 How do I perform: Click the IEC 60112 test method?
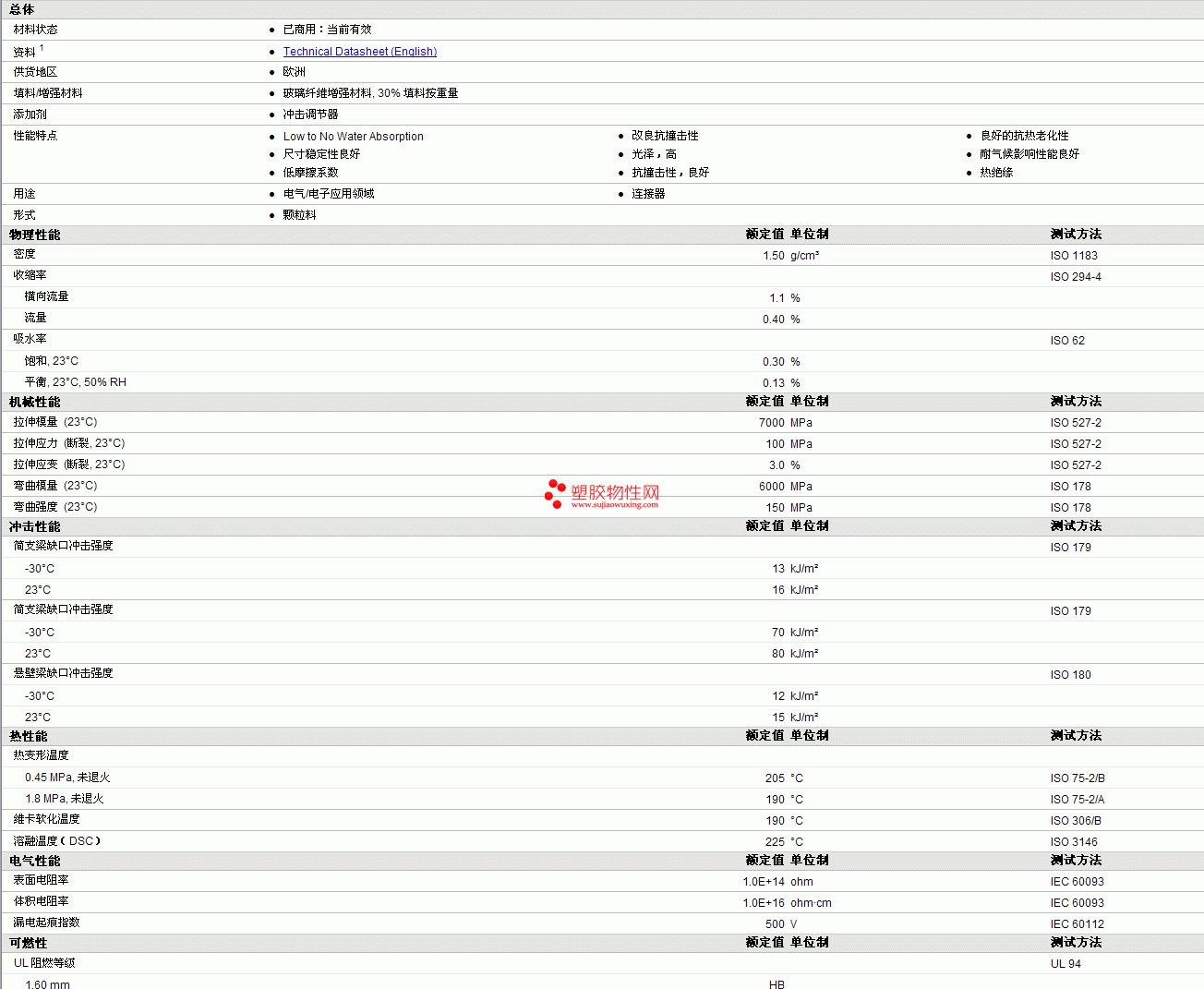click(x=1077, y=924)
